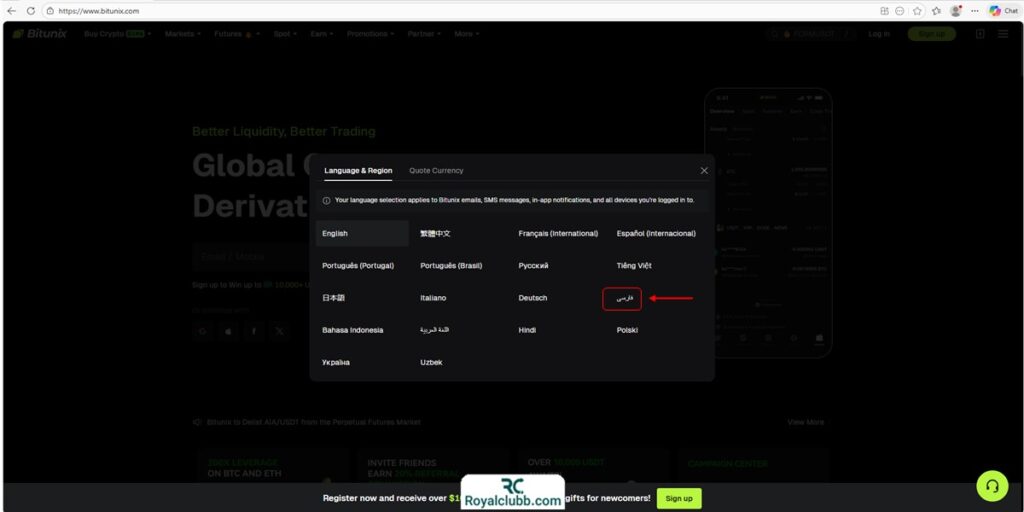This screenshot has width=1024, height=512.
Task: Close the Language & Region dialog
Action: pos(704,170)
